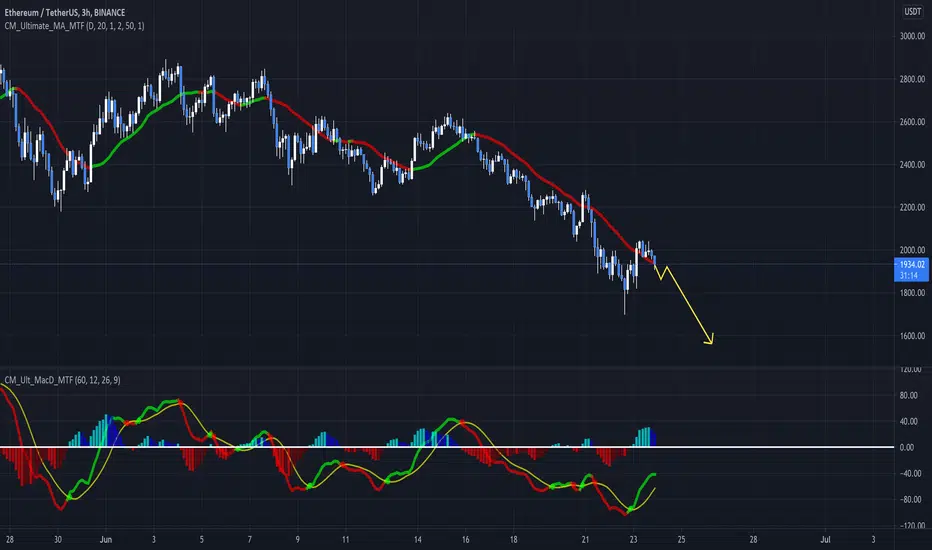The height and width of the screenshot is (550, 932).
Task: Click the 23 date label on time axis
Action: (633, 540)
